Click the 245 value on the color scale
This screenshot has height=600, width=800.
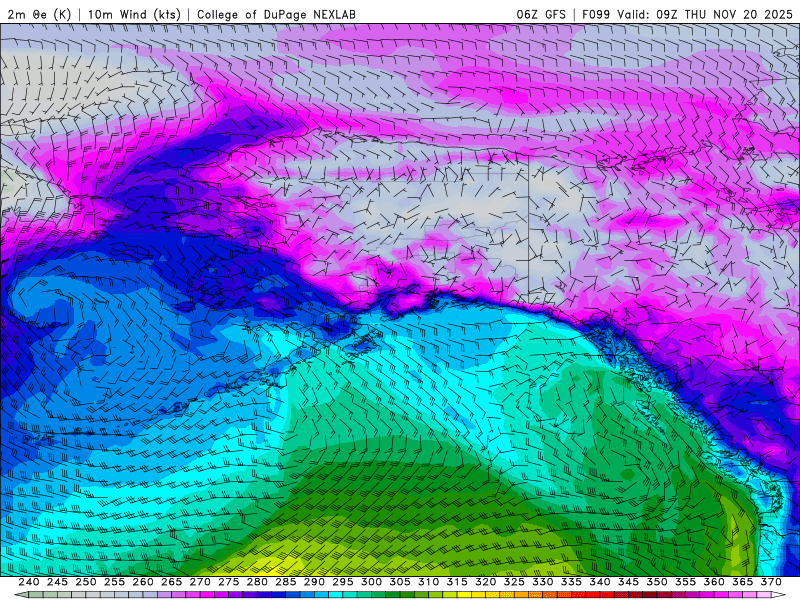57,582
